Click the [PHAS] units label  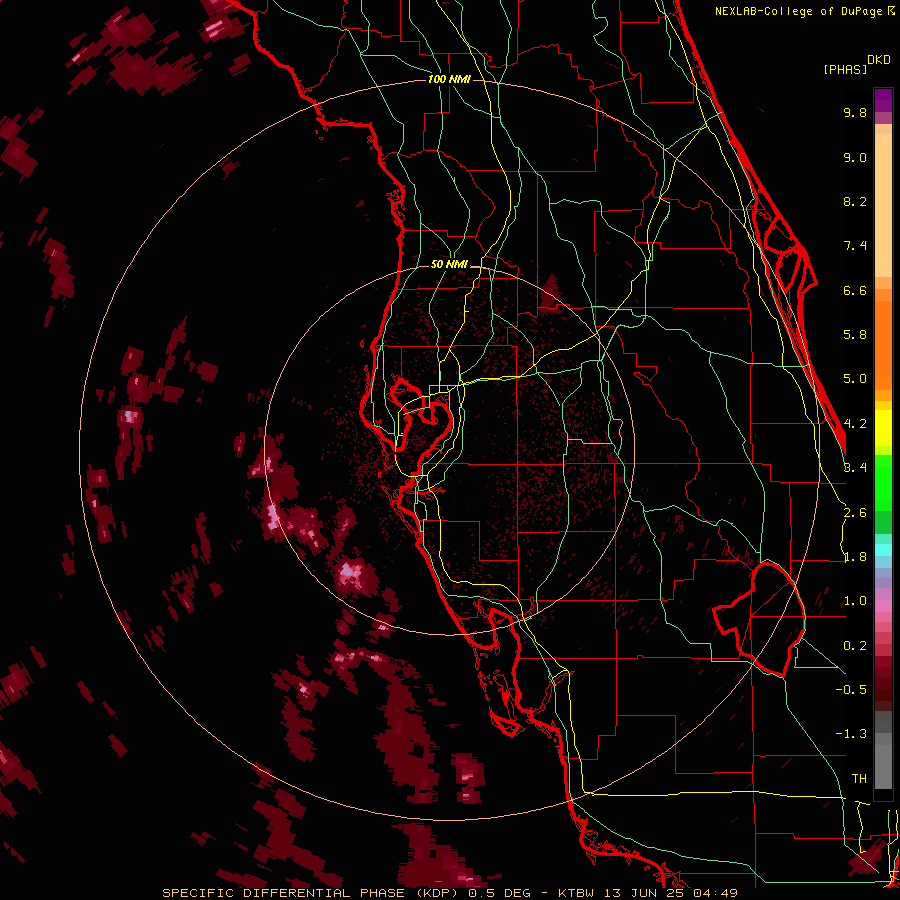pos(845,69)
